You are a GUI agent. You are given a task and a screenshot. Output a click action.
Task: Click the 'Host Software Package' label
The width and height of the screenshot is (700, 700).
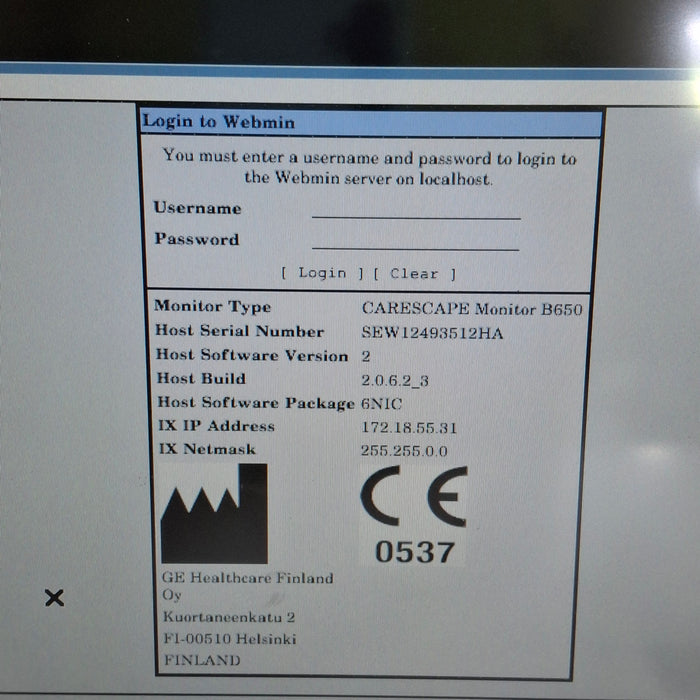pyautogui.click(x=256, y=402)
